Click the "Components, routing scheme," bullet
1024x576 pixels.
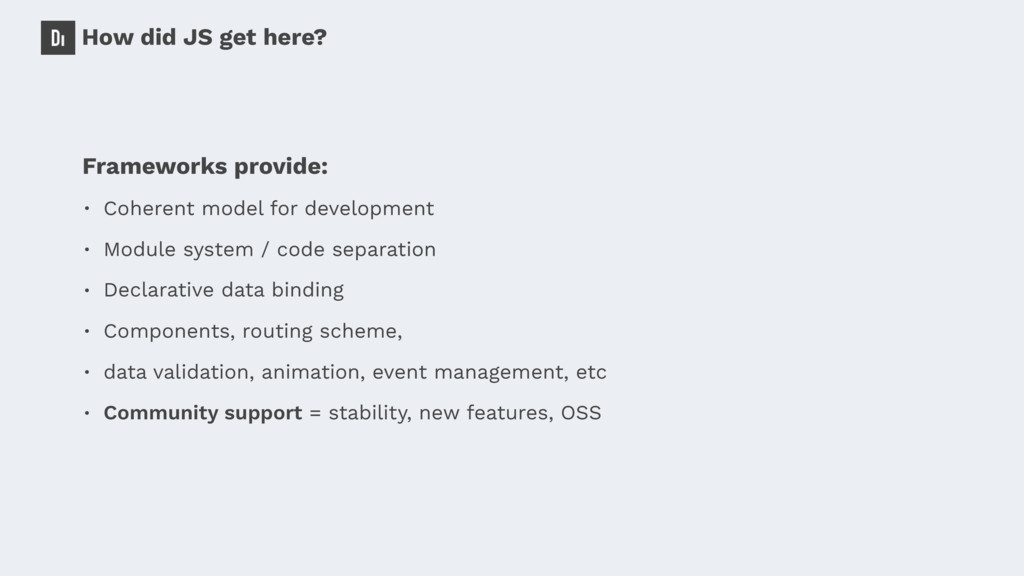coord(253,331)
